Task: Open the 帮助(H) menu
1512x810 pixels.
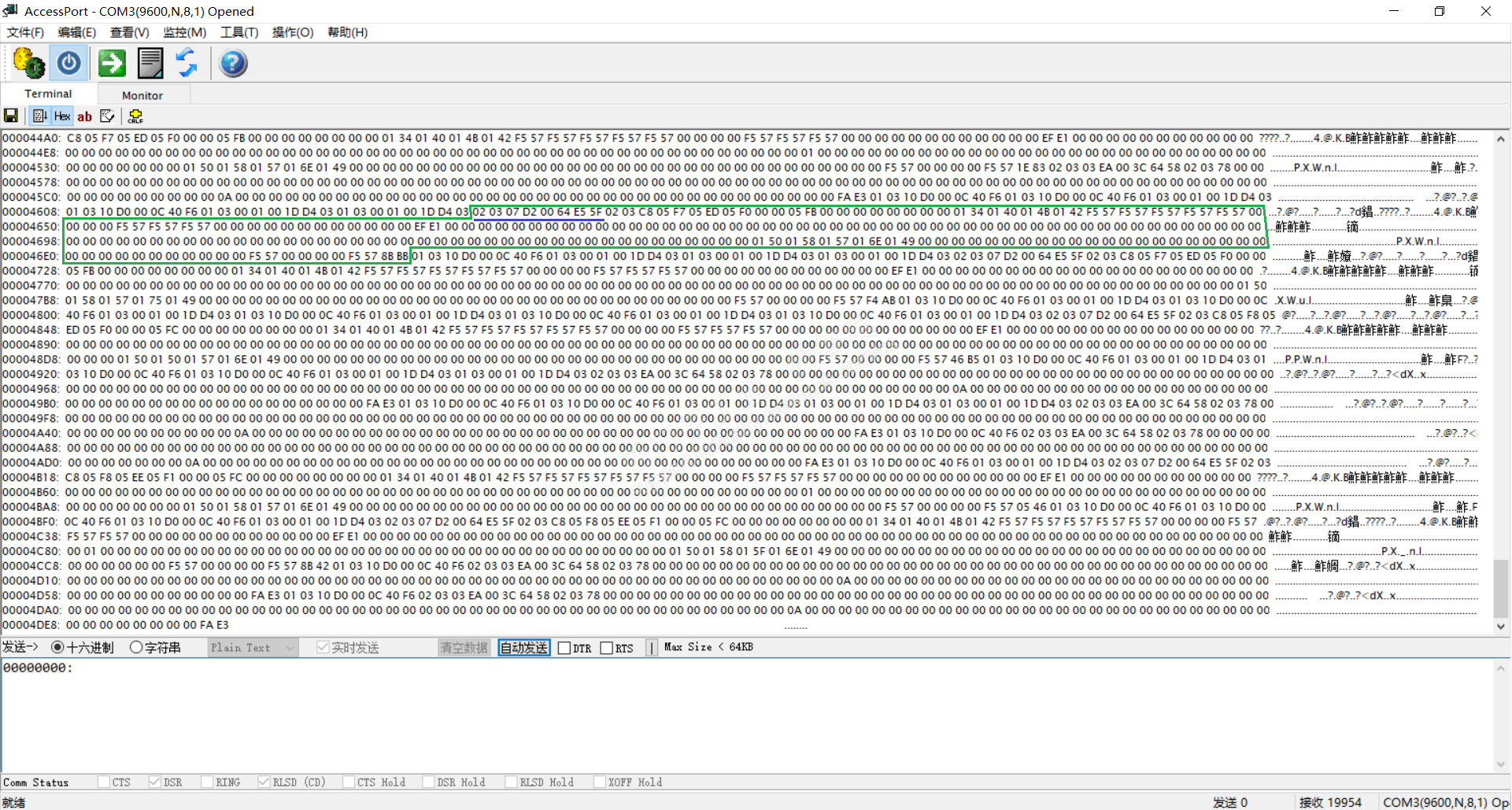Action: 347,32
